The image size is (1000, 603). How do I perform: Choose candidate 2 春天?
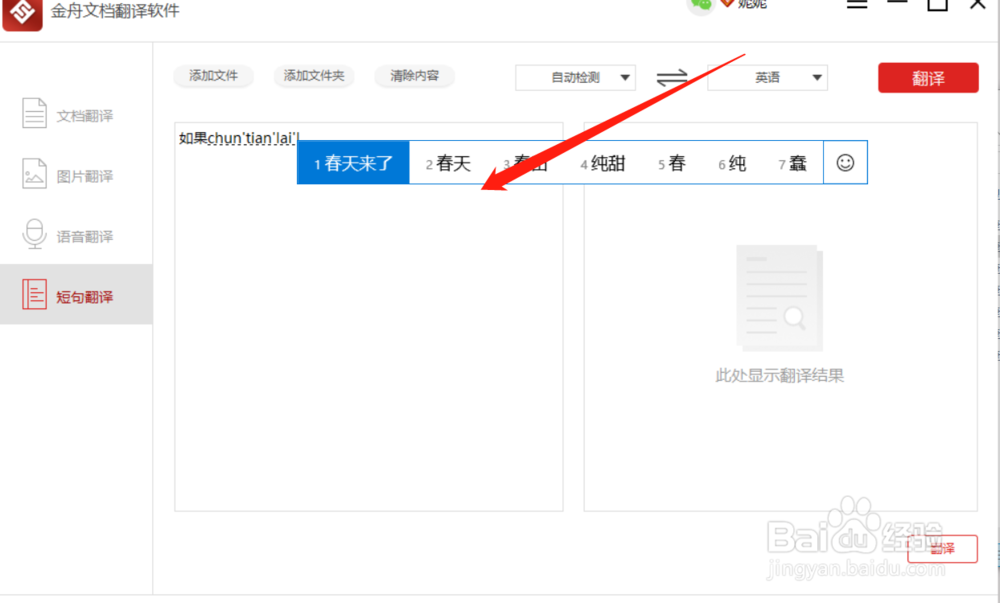(x=448, y=163)
